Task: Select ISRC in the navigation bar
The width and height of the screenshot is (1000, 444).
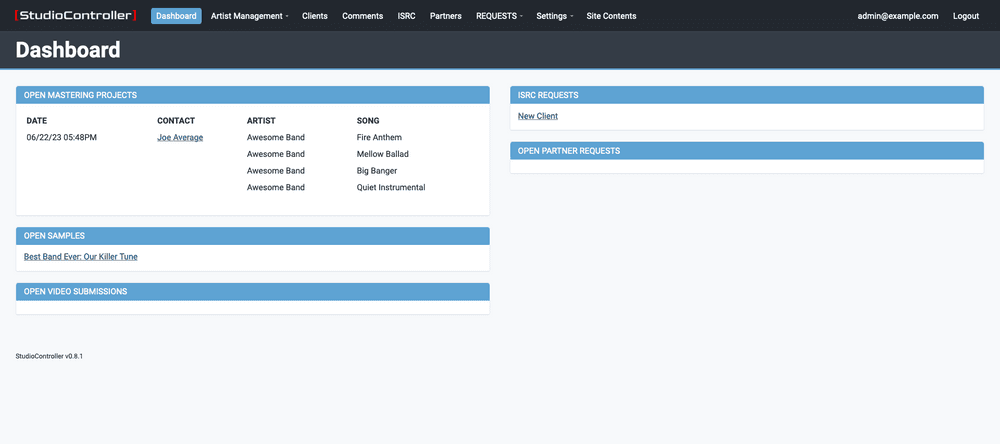Action: coord(406,16)
